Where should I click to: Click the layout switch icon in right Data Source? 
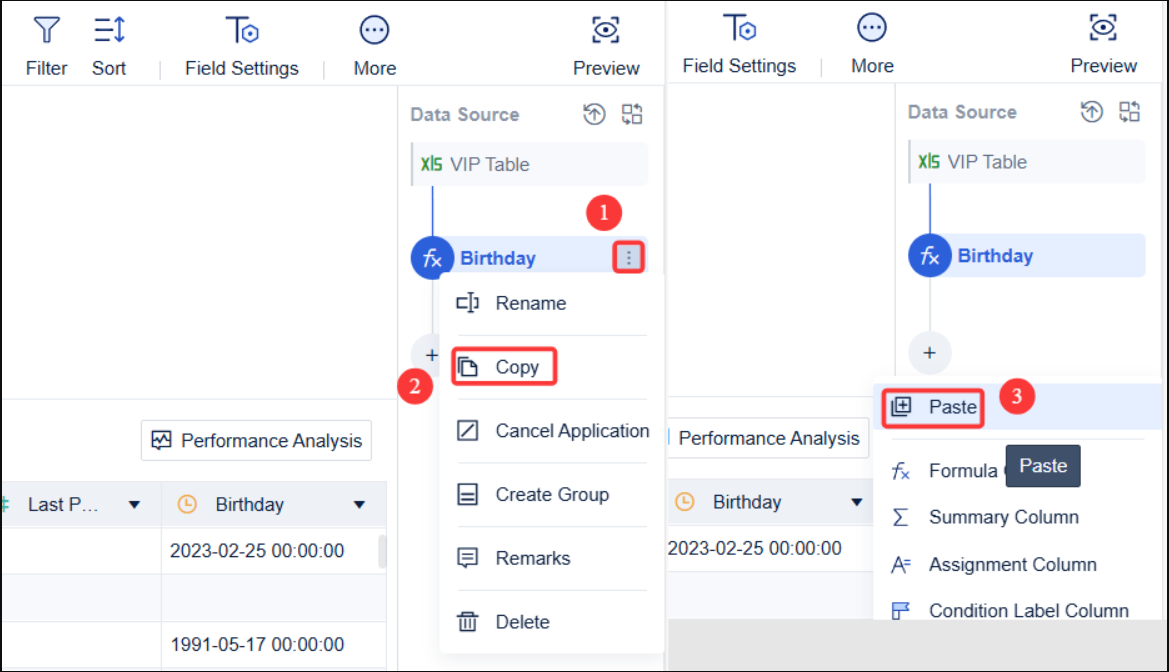1129,112
